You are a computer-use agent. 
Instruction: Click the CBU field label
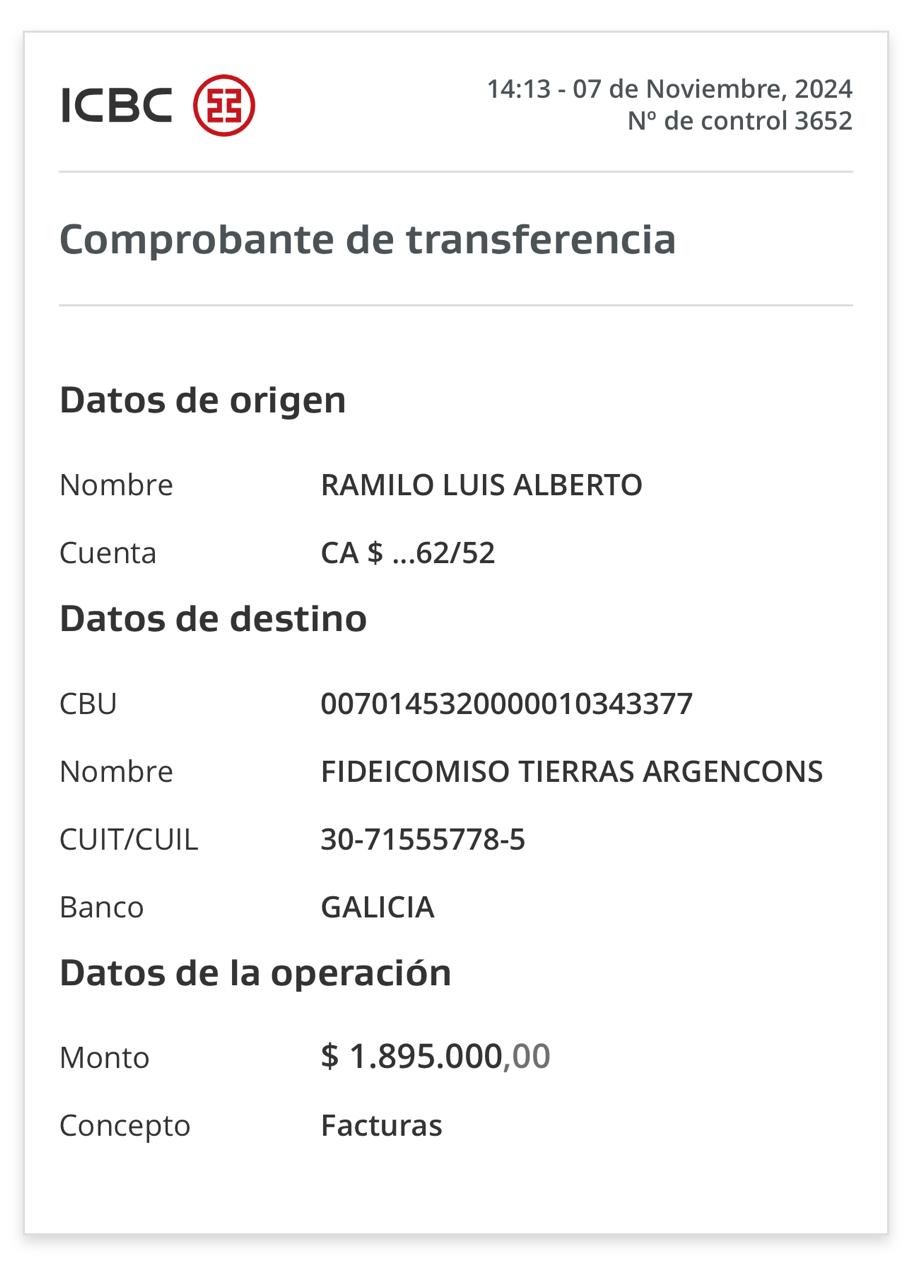click(x=88, y=704)
